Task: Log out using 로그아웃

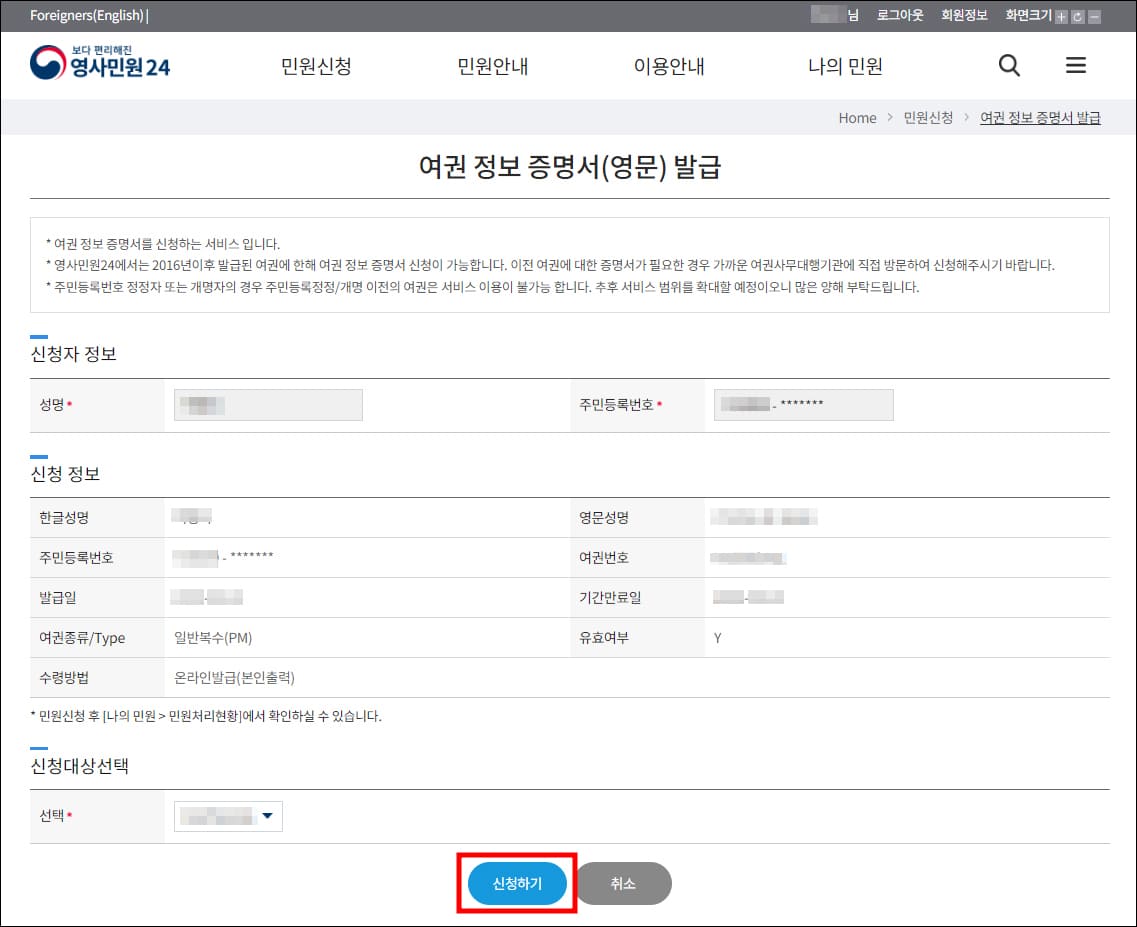Action: click(x=899, y=16)
